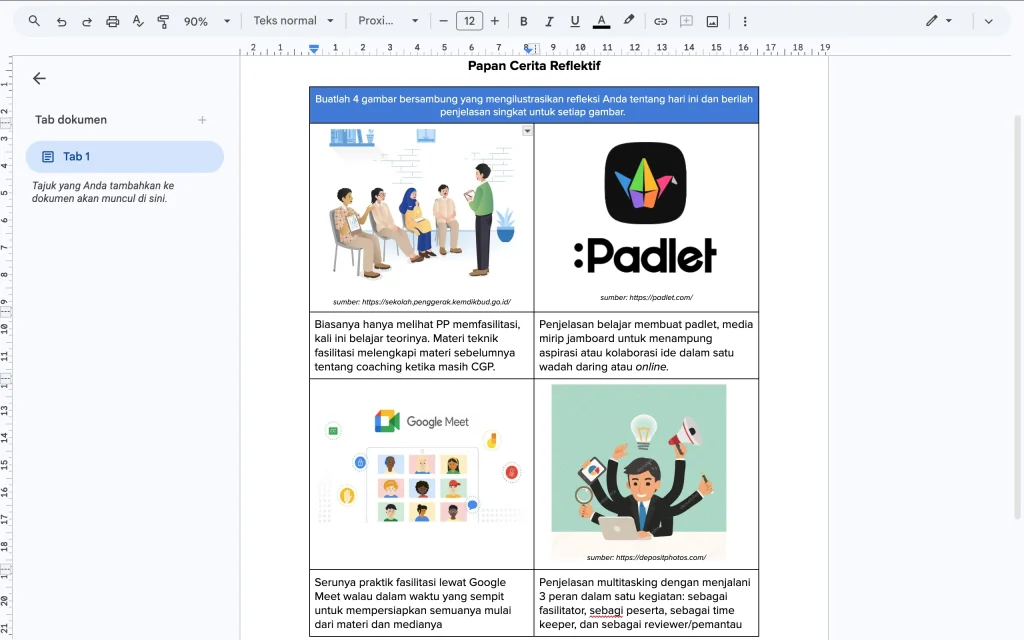
Task: Click the font size field
Action: pos(469,21)
